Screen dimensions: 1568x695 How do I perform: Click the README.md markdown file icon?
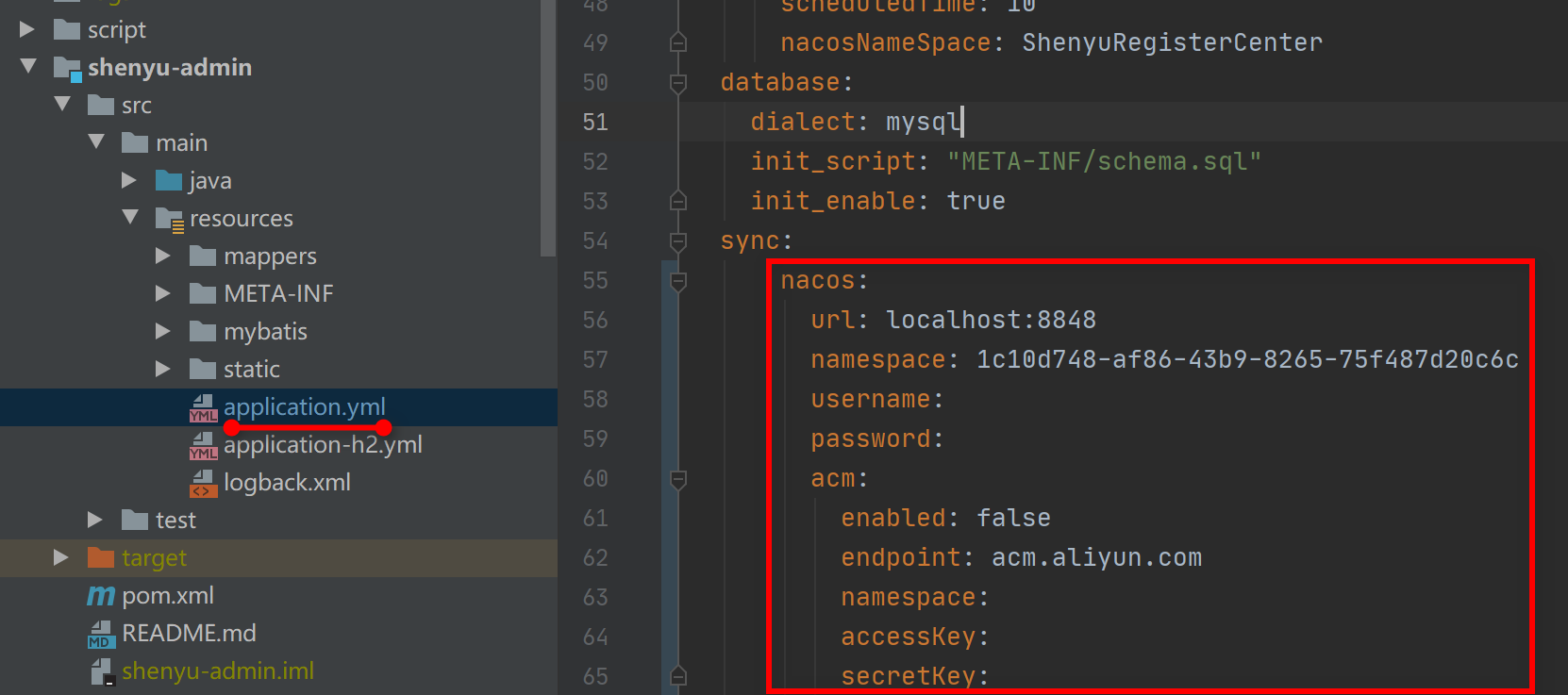(101, 634)
